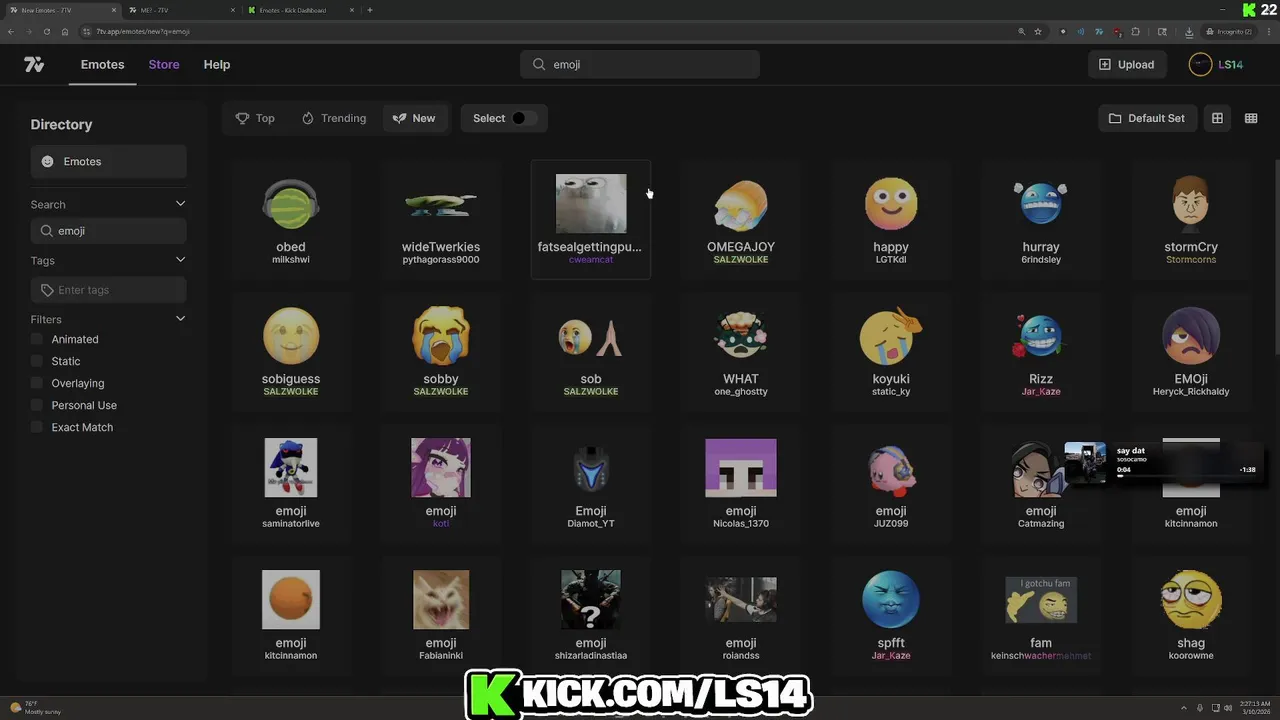Select Emotes in the Directory sidebar

108,161
